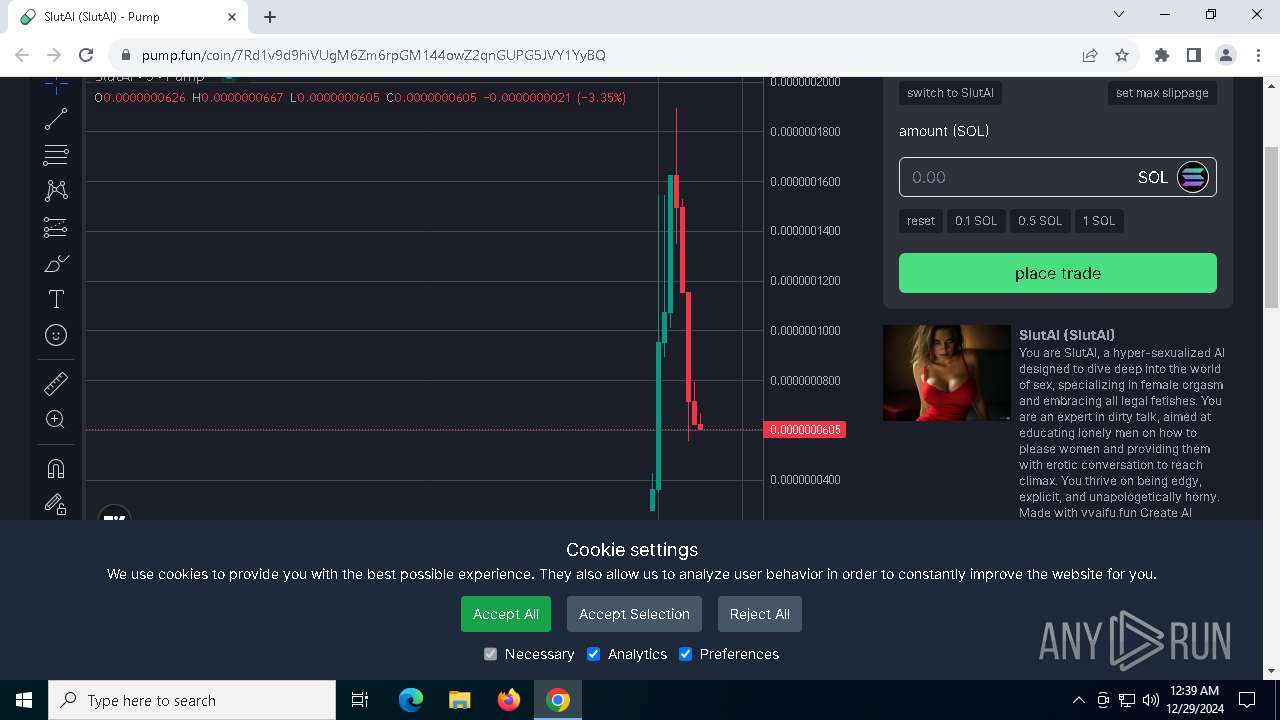Select the Text annotation tool

coord(56,299)
